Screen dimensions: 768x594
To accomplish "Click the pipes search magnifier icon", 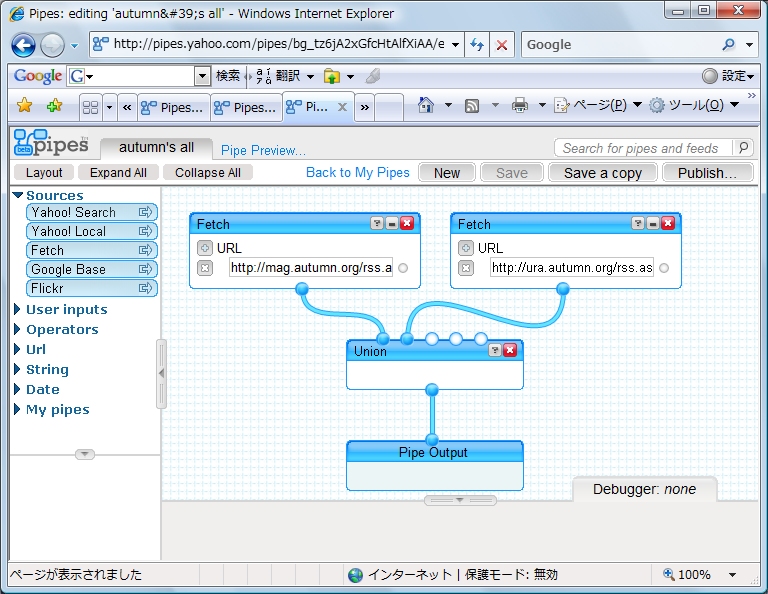I will (x=743, y=147).
